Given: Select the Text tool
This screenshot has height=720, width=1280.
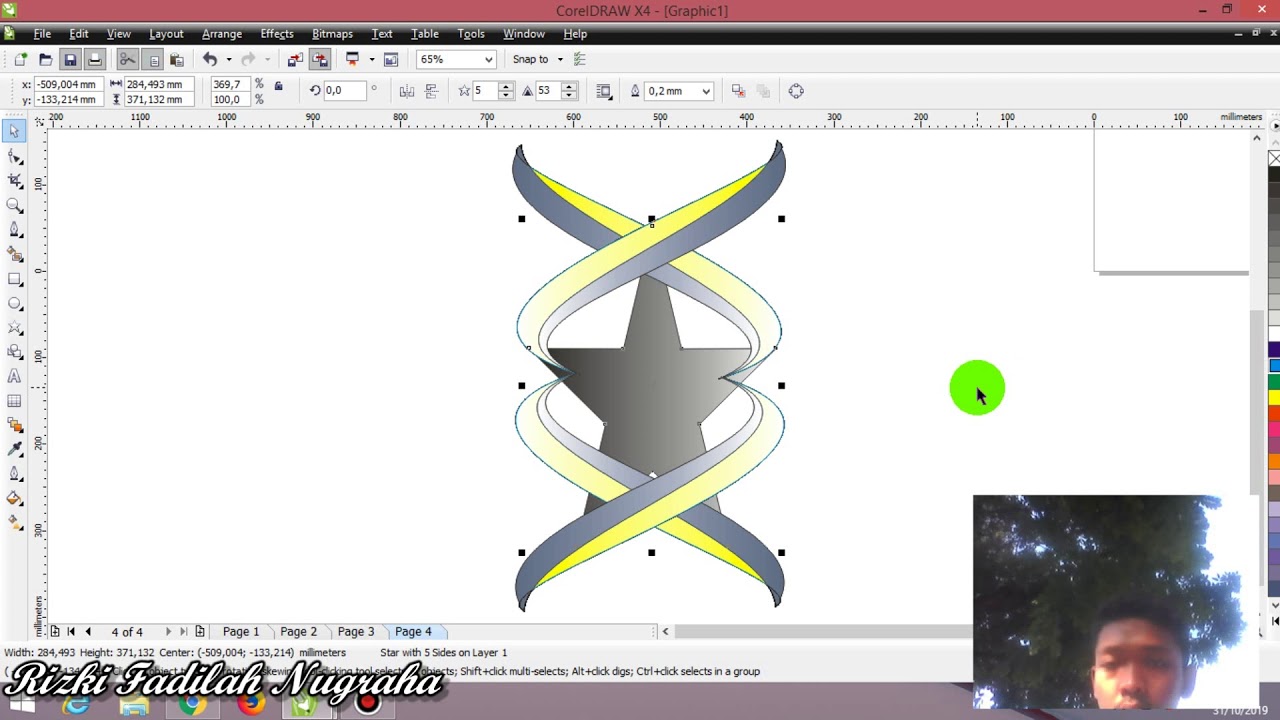Looking at the screenshot, I should (x=14, y=377).
